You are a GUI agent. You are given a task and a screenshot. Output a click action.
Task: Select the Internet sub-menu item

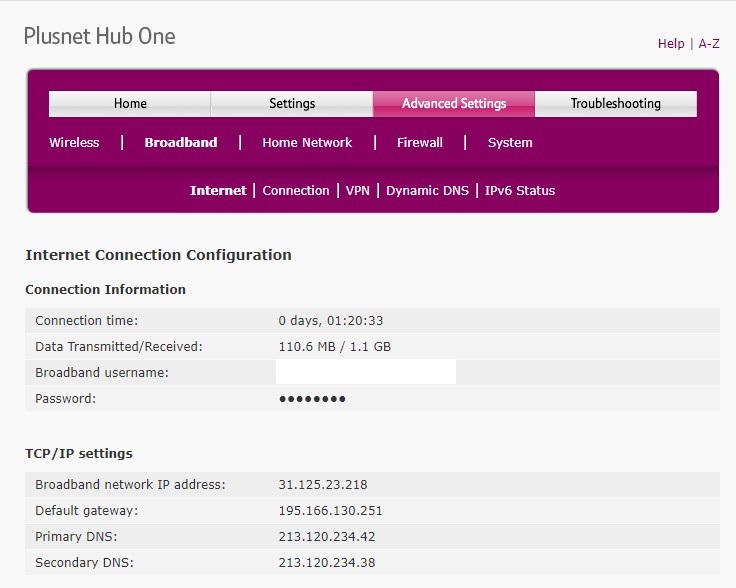[x=218, y=191]
